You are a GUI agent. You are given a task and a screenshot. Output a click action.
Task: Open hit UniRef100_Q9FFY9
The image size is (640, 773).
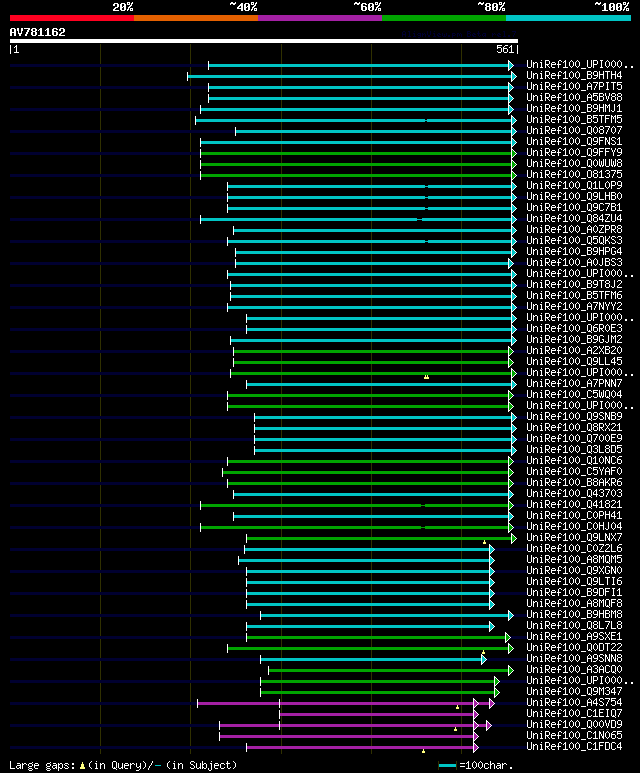pos(574,152)
